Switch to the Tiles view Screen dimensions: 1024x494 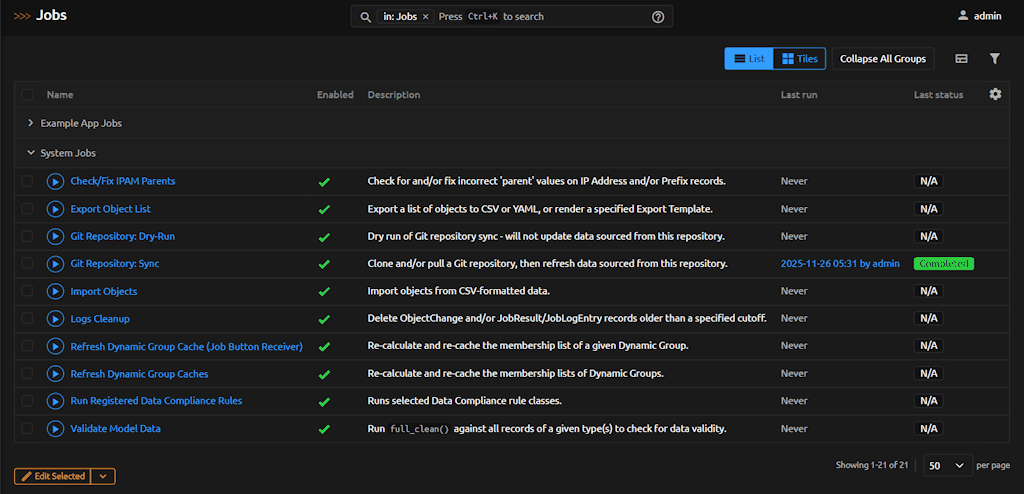coord(799,59)
